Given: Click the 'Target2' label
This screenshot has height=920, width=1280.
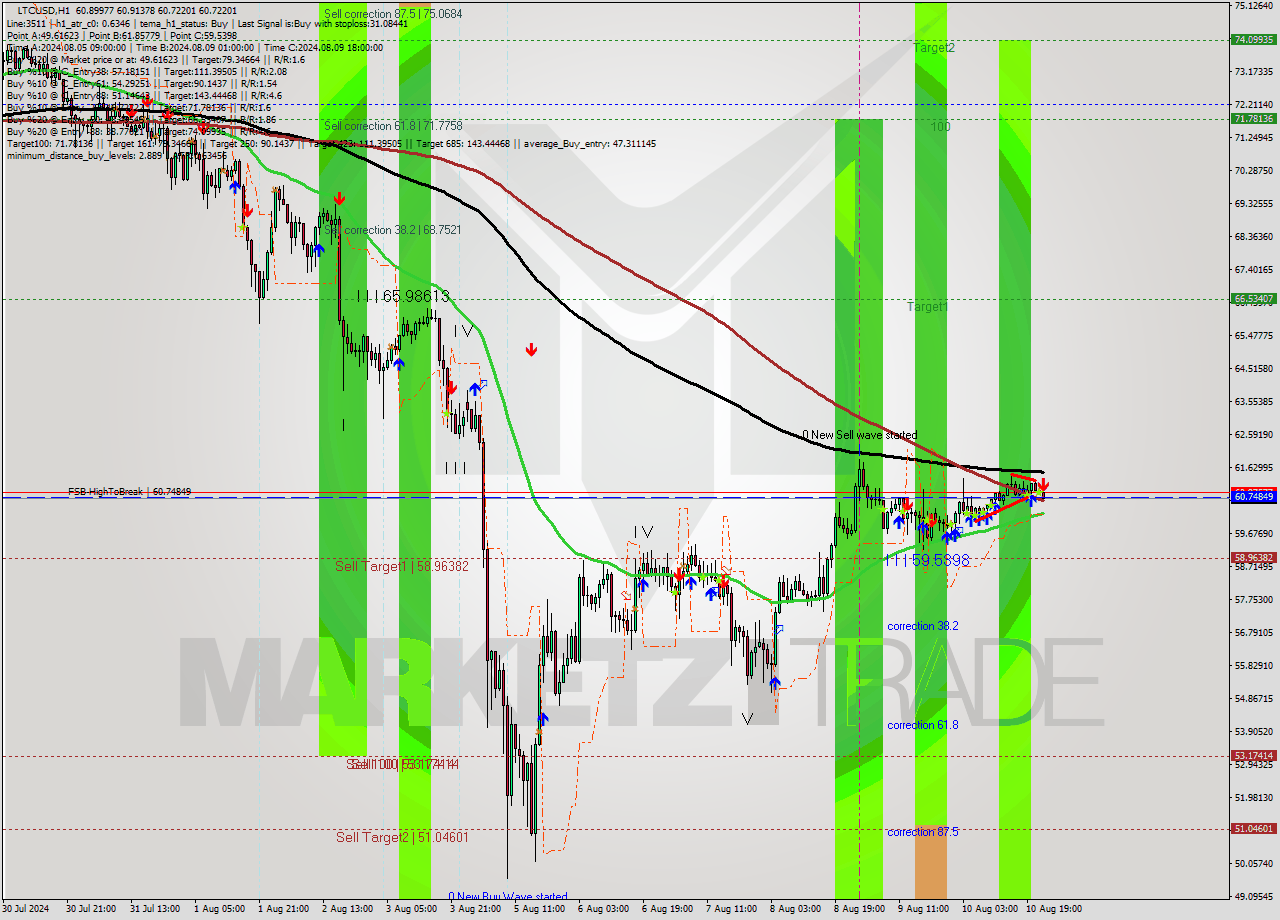Looking at the screenshot, I should coord(933,48).
